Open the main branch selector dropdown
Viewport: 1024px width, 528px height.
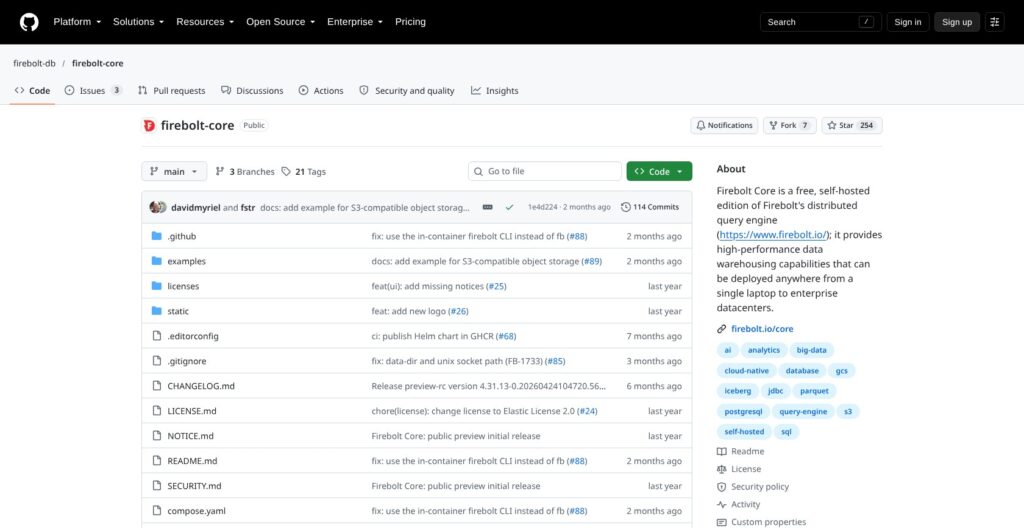tap(174, 171)
